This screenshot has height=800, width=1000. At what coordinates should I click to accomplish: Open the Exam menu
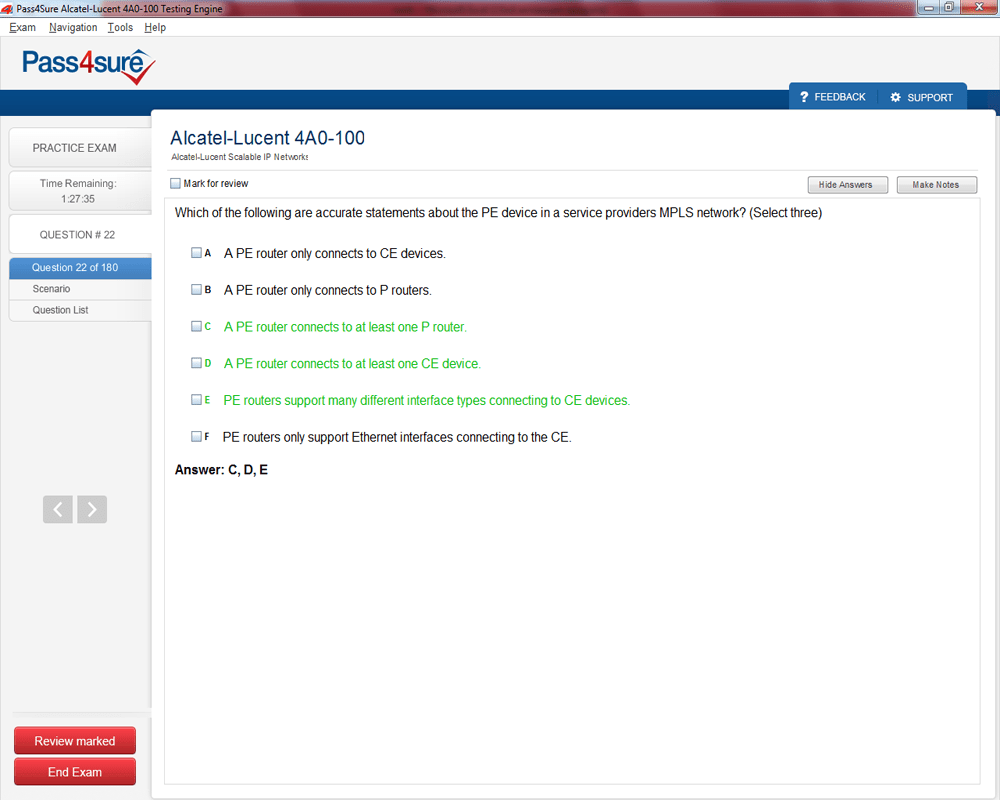(x=22, y=28)
